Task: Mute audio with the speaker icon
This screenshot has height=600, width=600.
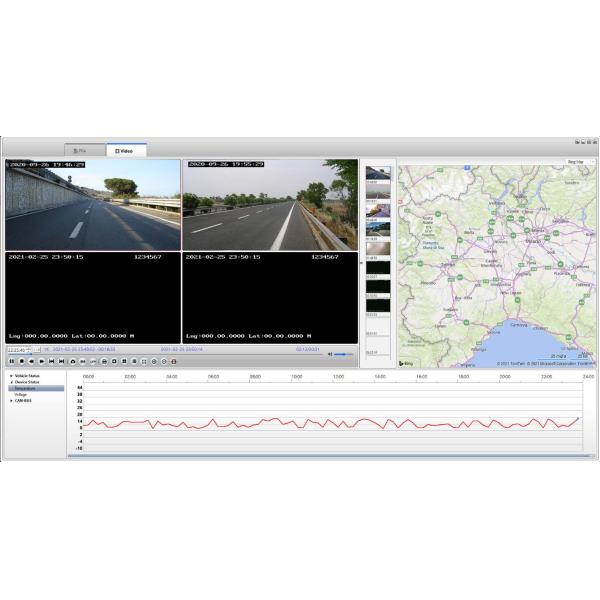Action: point(326,354)
